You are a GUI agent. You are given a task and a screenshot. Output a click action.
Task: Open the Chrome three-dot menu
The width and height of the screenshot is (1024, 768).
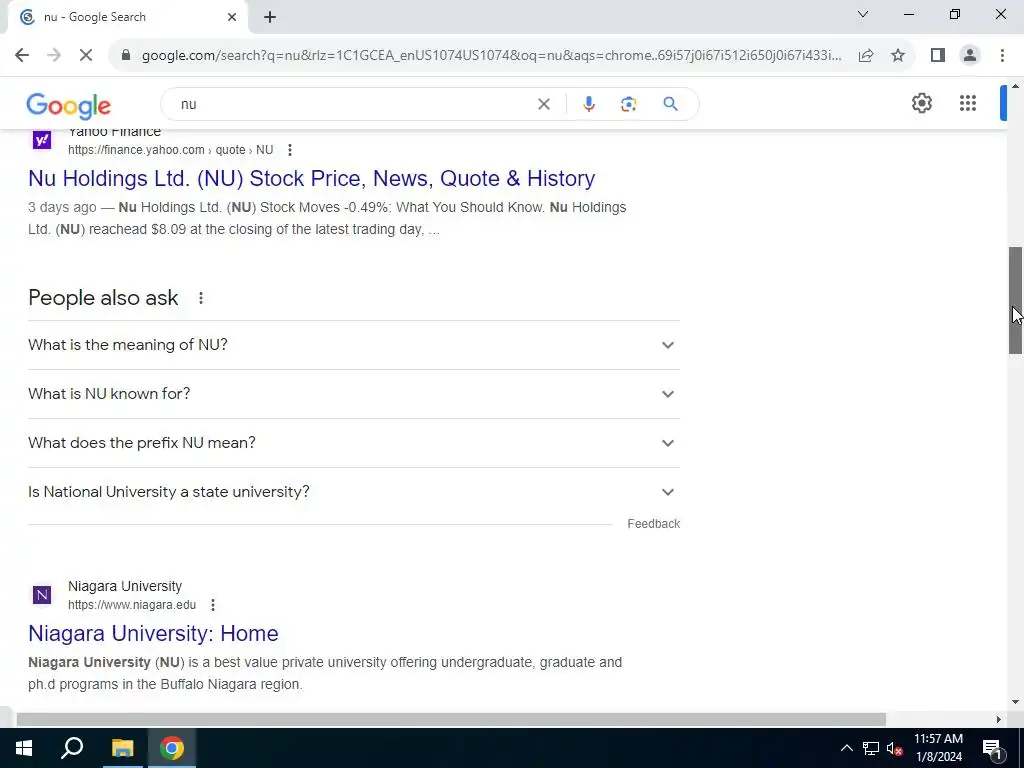coord(1002,56)
